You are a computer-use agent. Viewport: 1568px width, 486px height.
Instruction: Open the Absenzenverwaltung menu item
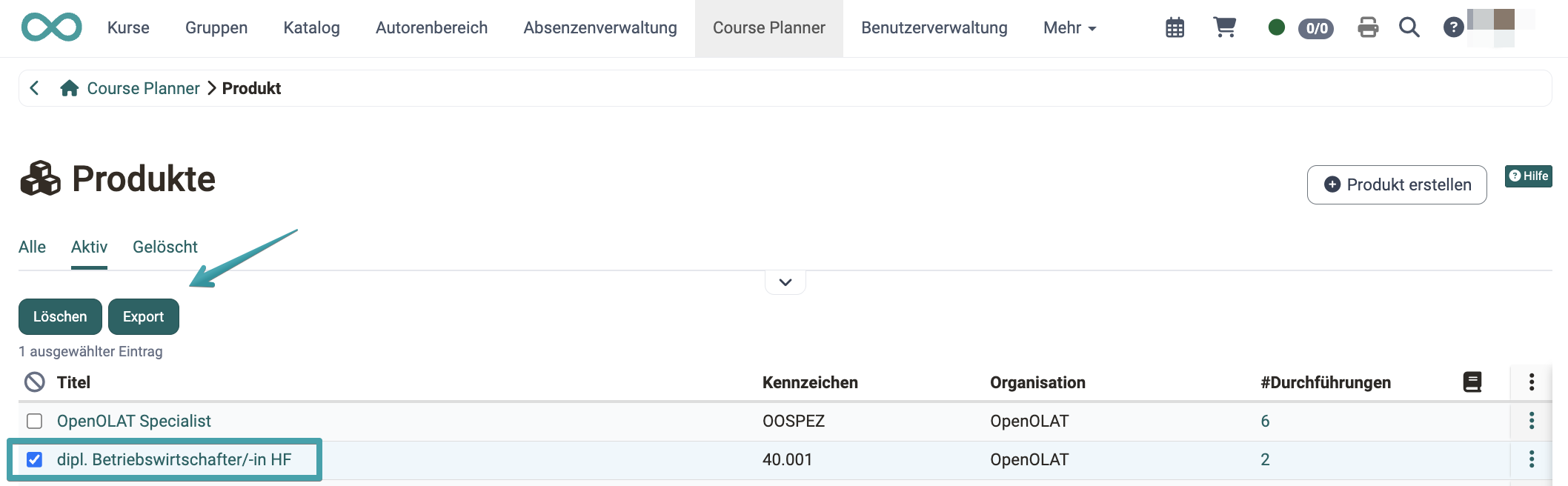(x=600, y=27)
